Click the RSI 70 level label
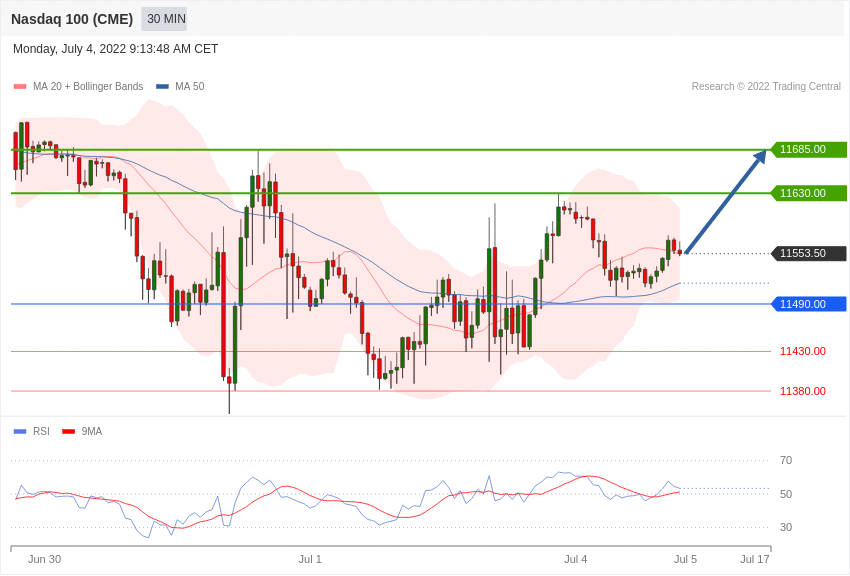 click(786, 461)
